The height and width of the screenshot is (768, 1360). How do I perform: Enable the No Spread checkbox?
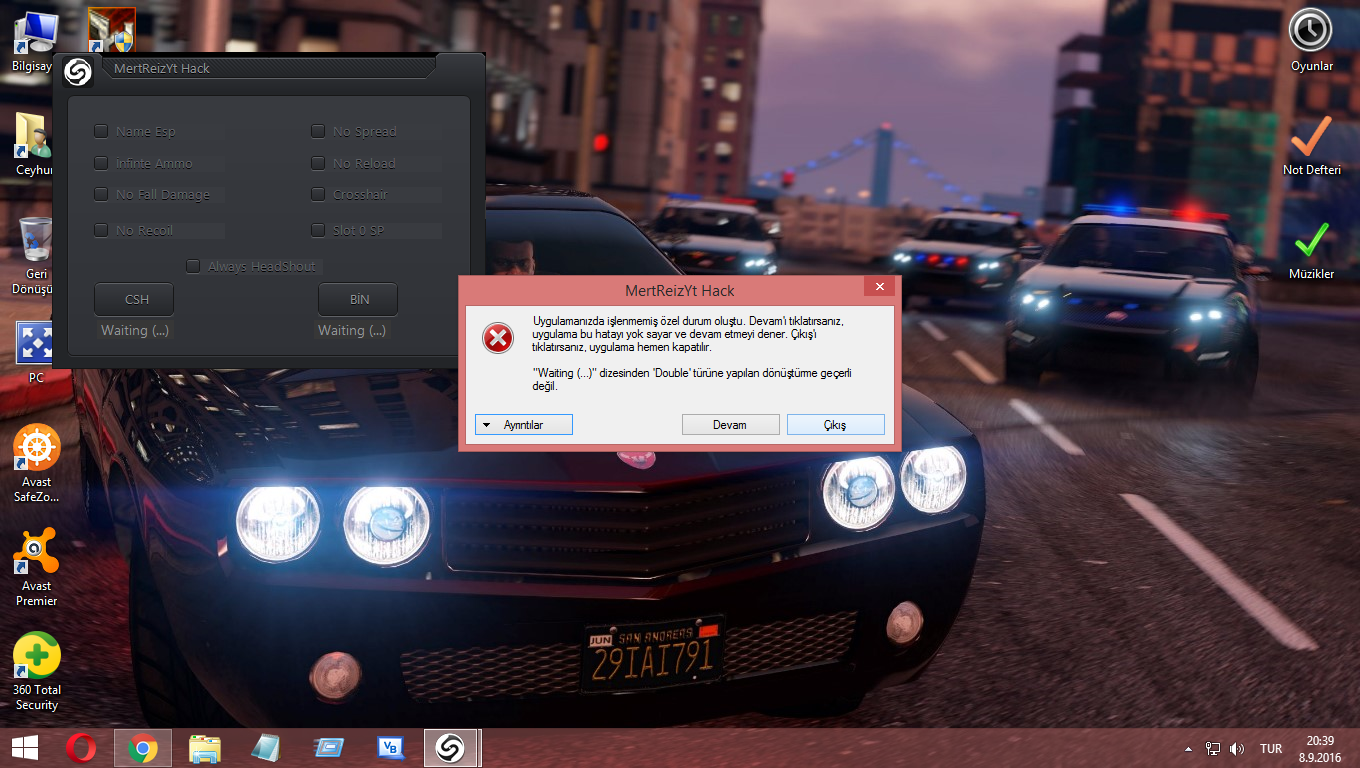(x=318, y=131)
